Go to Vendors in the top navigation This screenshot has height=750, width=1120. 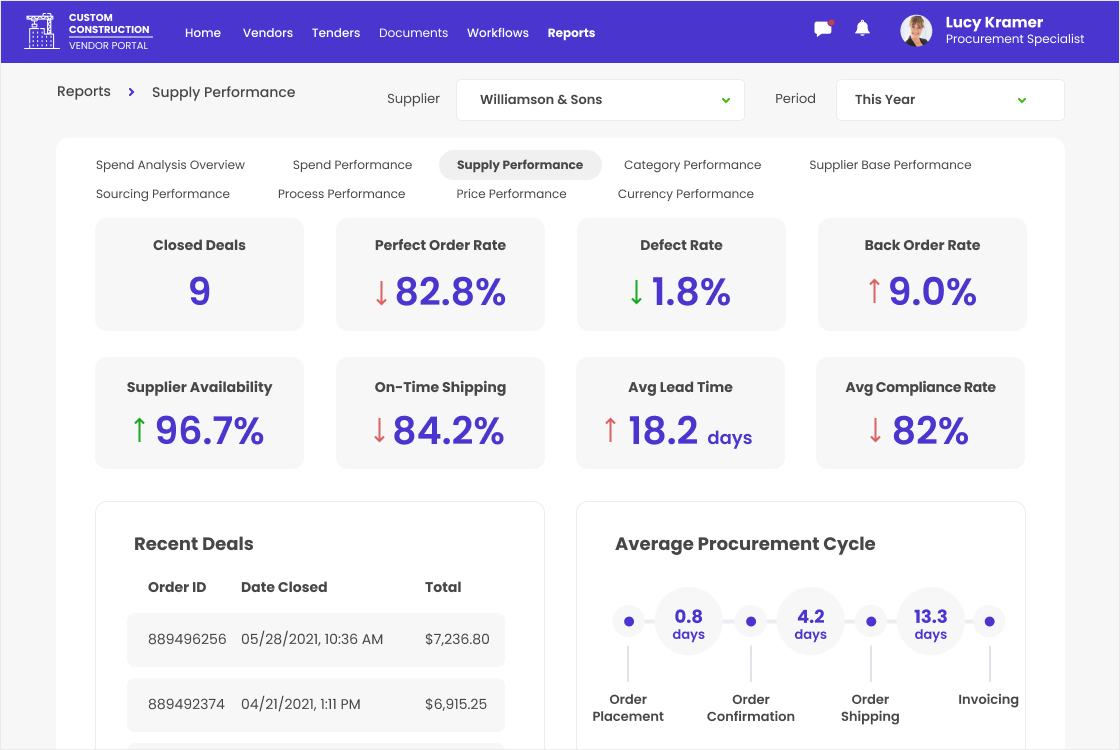click(268, 33)
